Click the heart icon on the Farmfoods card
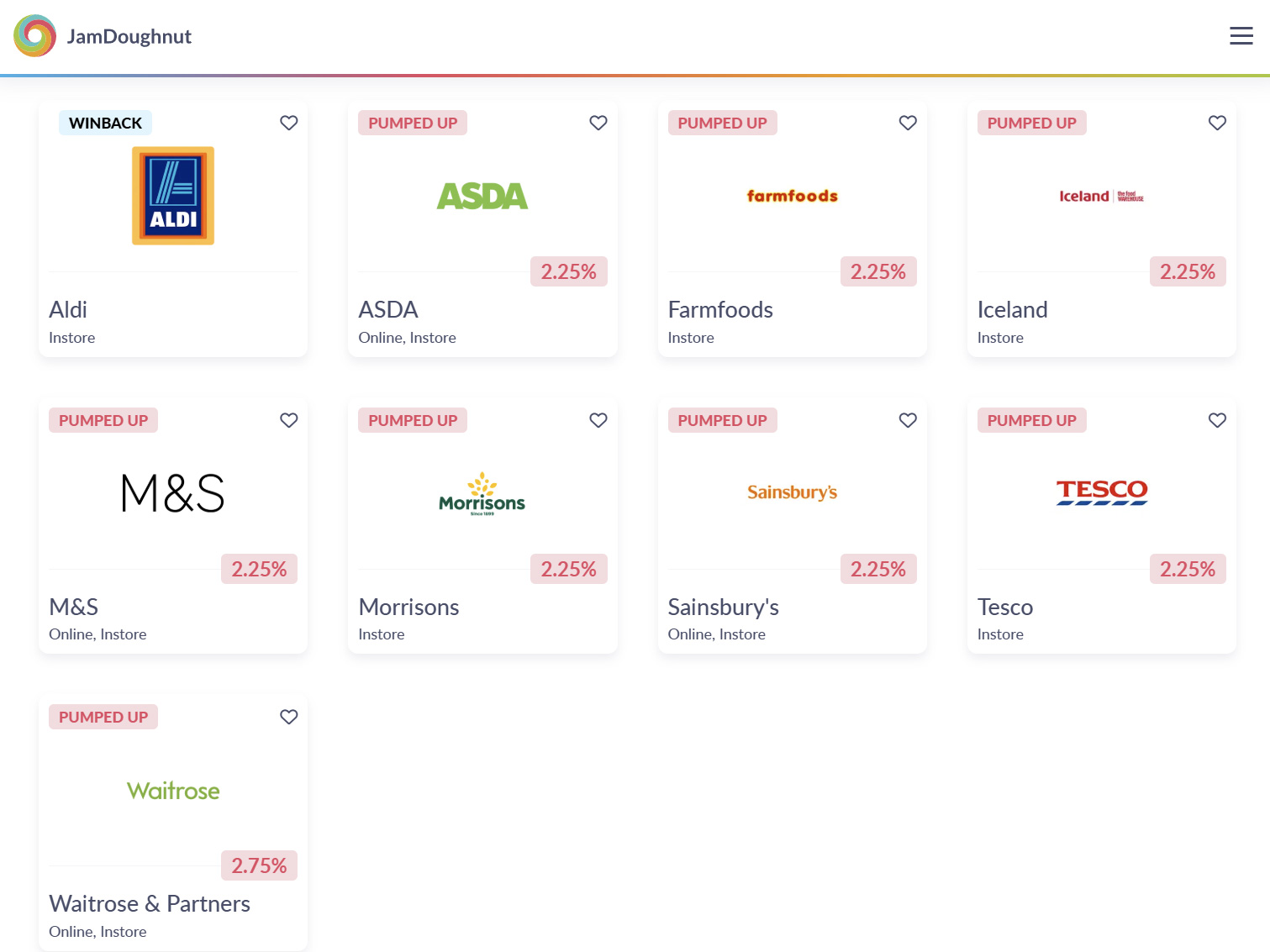Viewport: 1270px width, 952px height. [x=908, y=123]
